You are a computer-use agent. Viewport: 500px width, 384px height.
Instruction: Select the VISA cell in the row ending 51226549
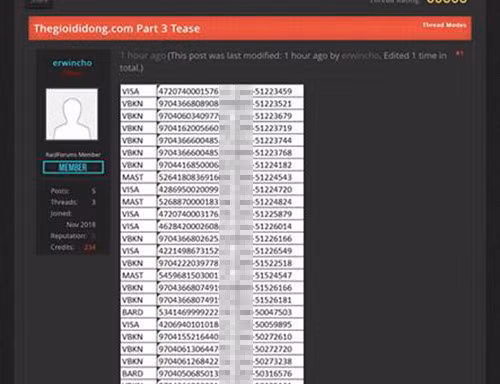pyautogui.click(x=139, y=251)
